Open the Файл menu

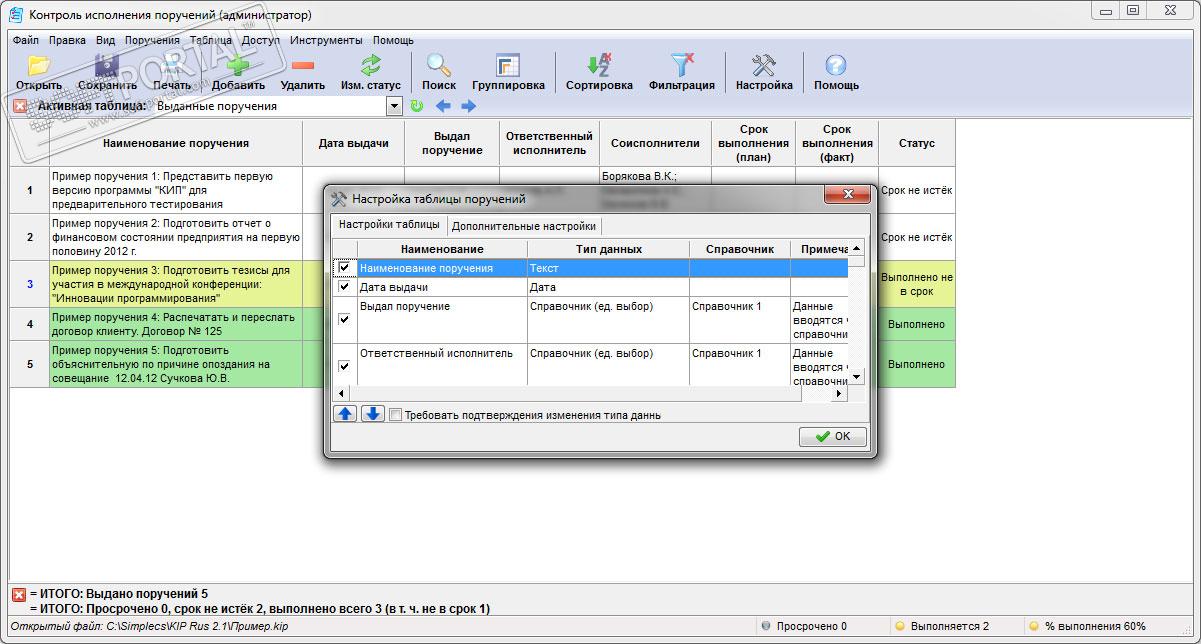point(26,41)
